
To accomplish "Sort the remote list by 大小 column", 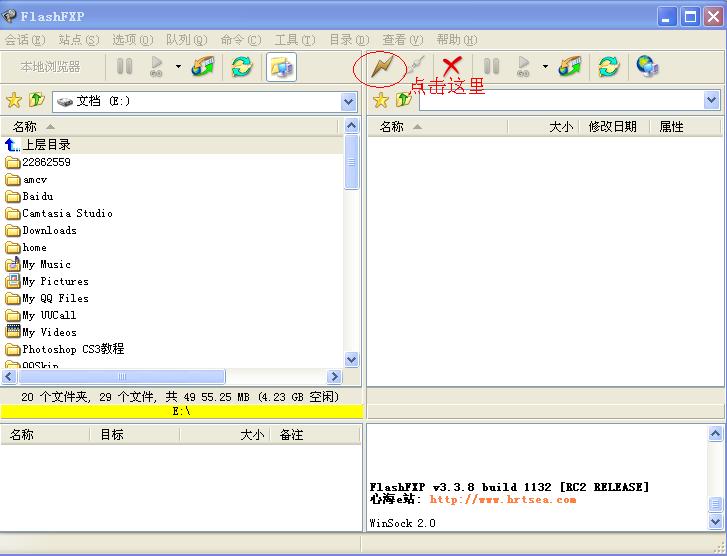I will click(x=543, y=127).
